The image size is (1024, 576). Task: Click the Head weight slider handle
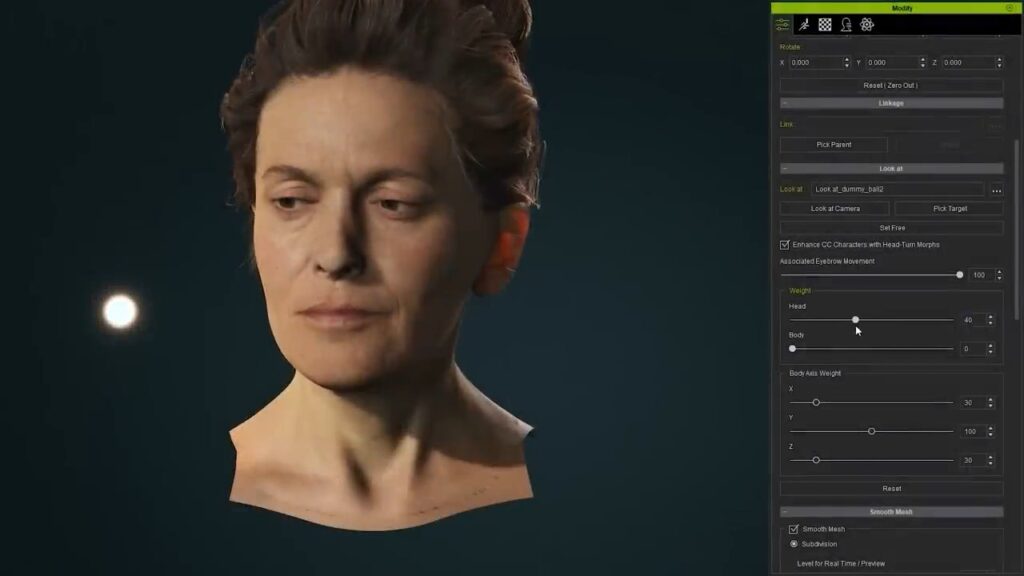pyautogui.click(x=855, y=320)
